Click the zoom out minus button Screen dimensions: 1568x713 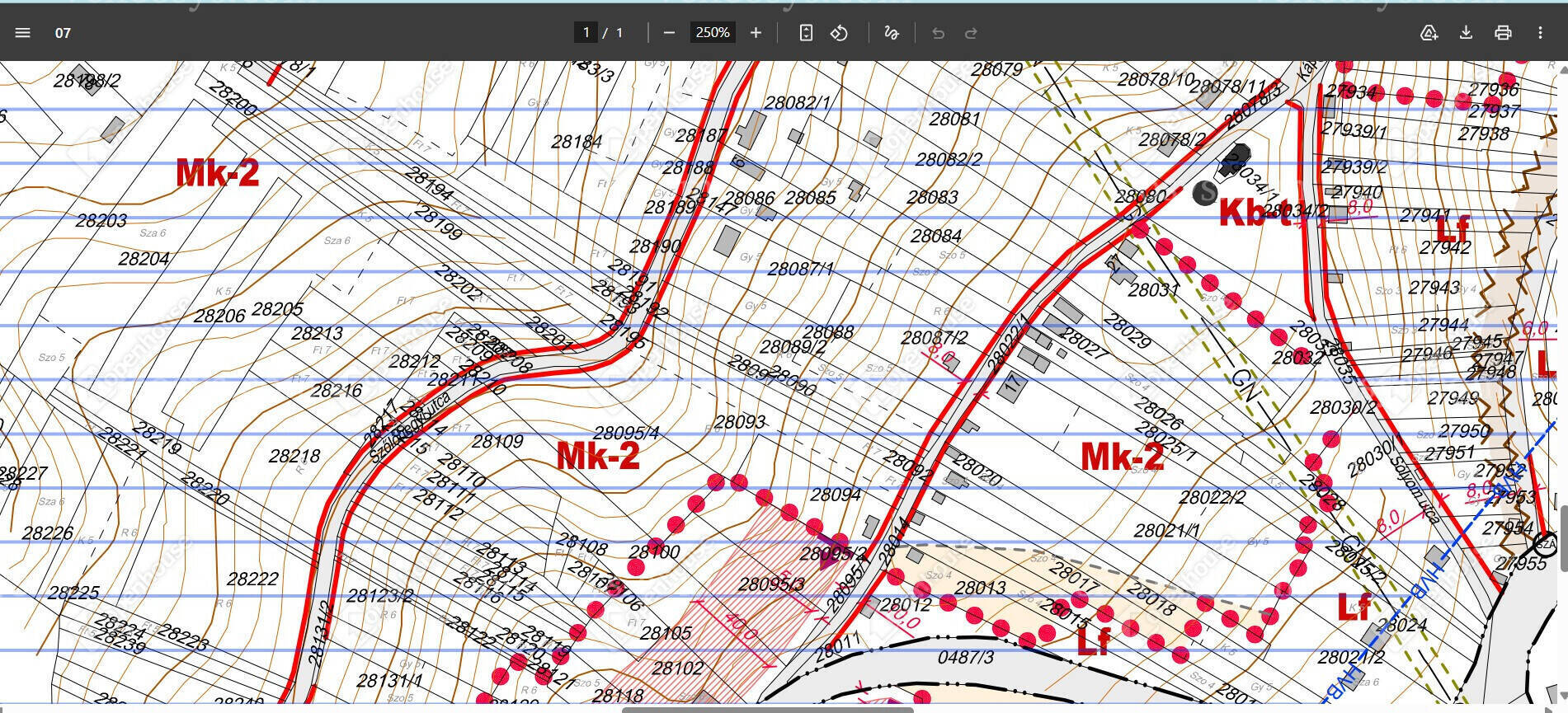[669, 33]
